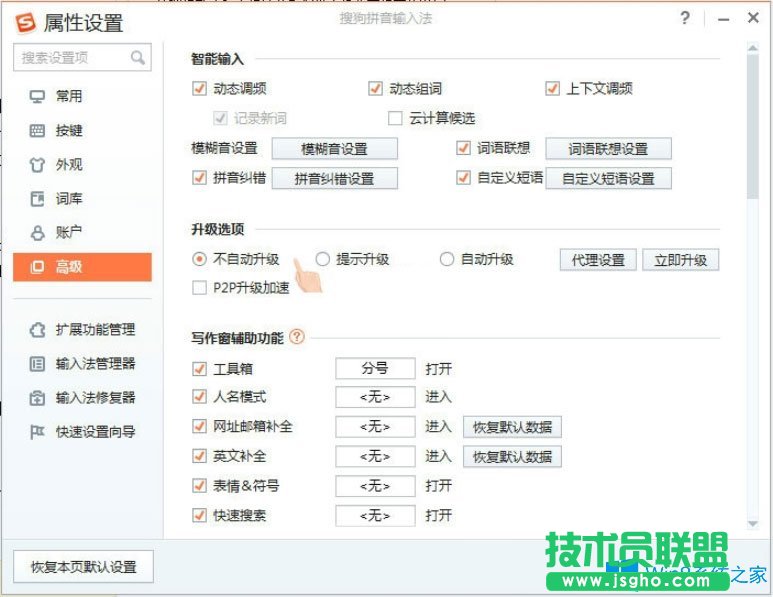Select the 高级 settings tab
Image resolution: width=773 pixels, height=597 pixels.
click(82, 267)
